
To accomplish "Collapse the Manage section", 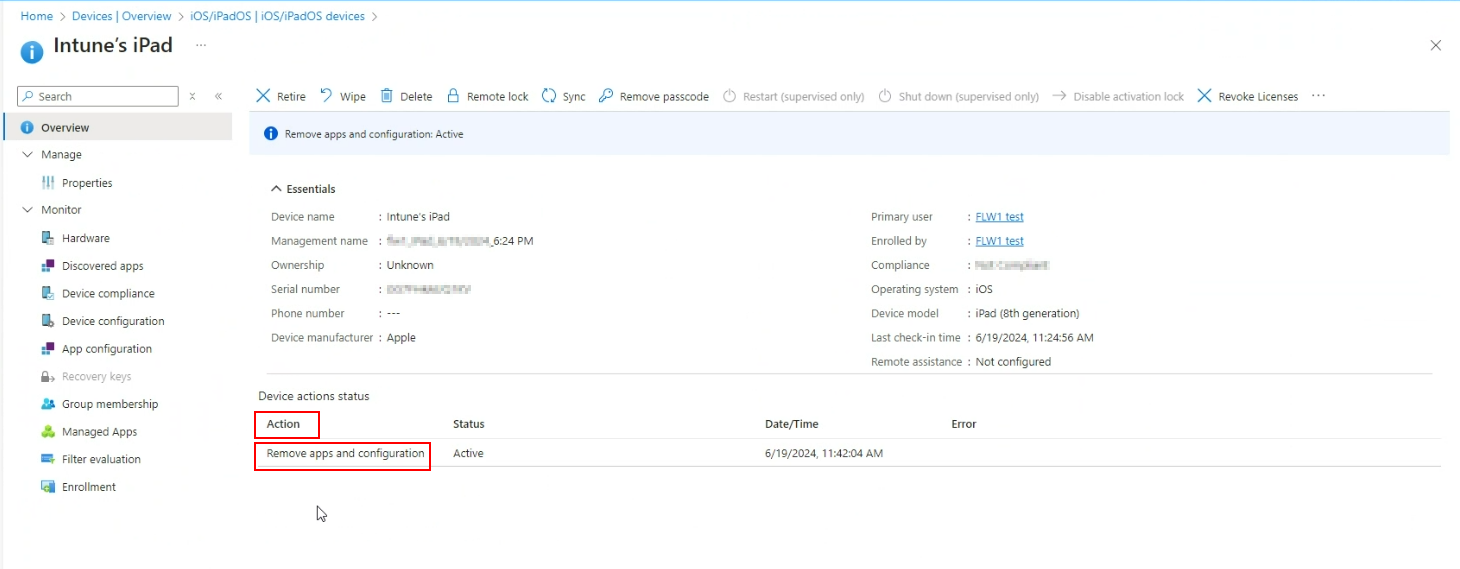I will point(27,155).
